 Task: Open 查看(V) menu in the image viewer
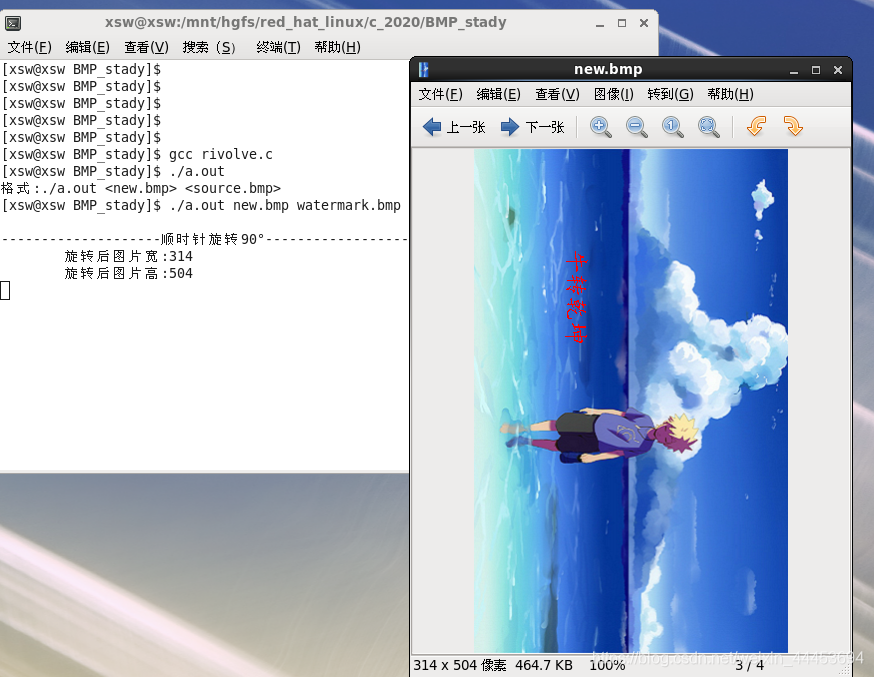(x=557, y=94)
